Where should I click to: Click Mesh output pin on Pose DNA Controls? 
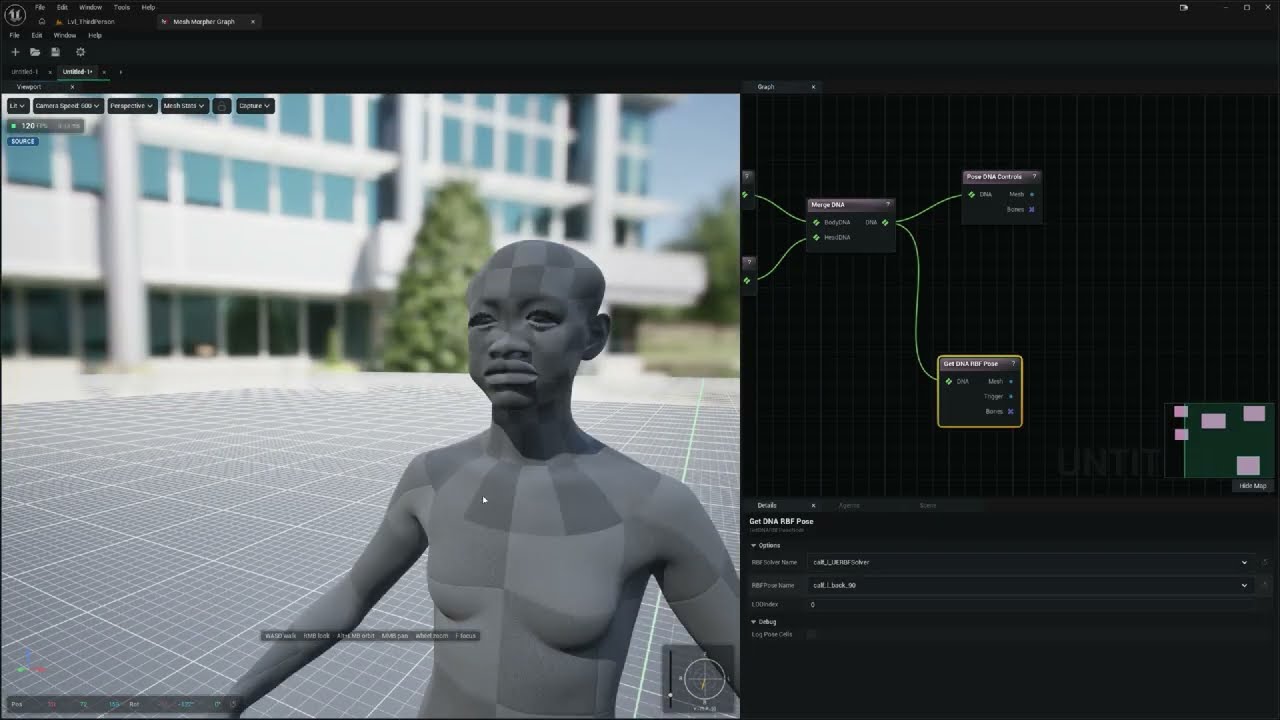pos(1032,194)
